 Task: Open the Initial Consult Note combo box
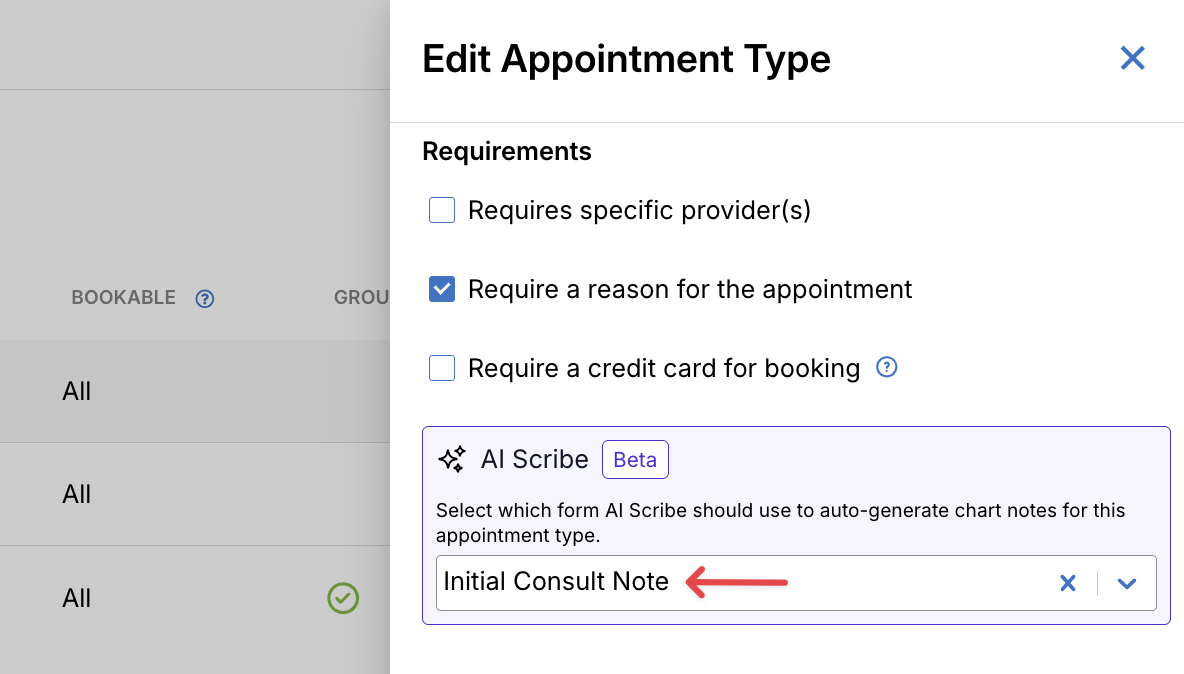click(740, 583)
